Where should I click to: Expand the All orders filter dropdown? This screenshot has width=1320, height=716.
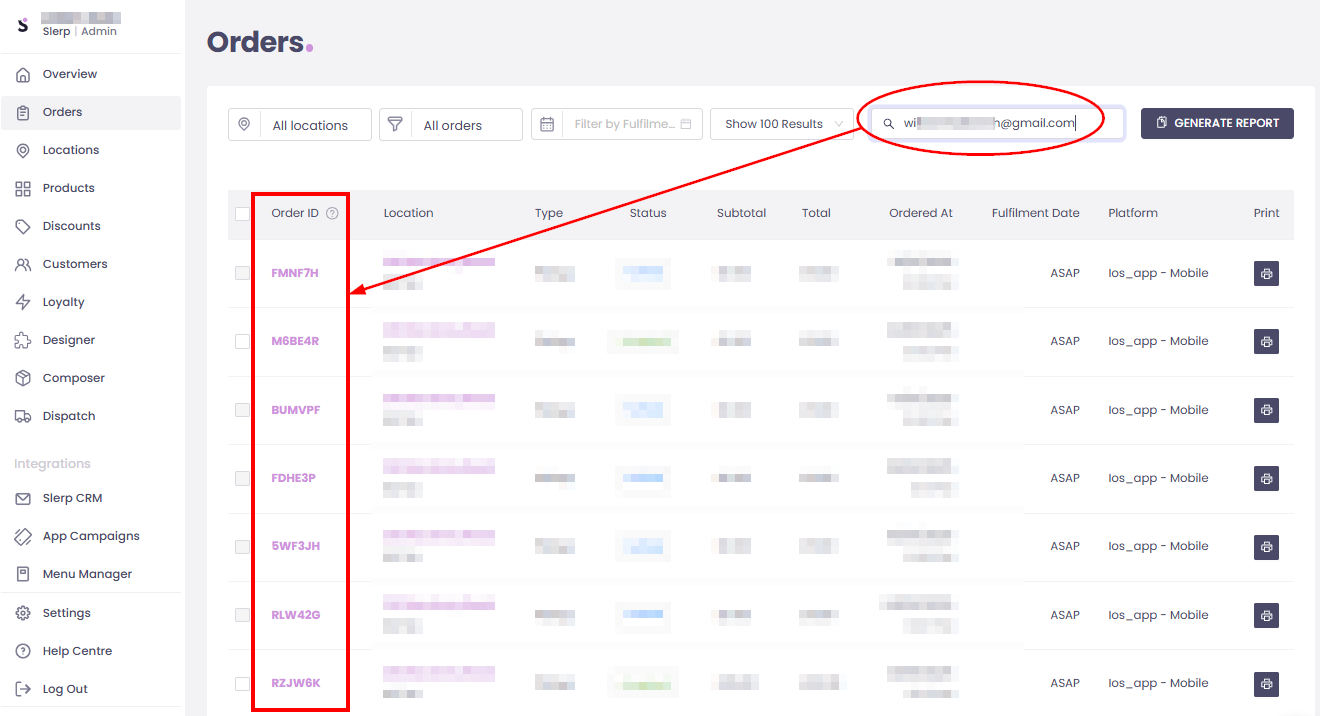pos(462,125)
